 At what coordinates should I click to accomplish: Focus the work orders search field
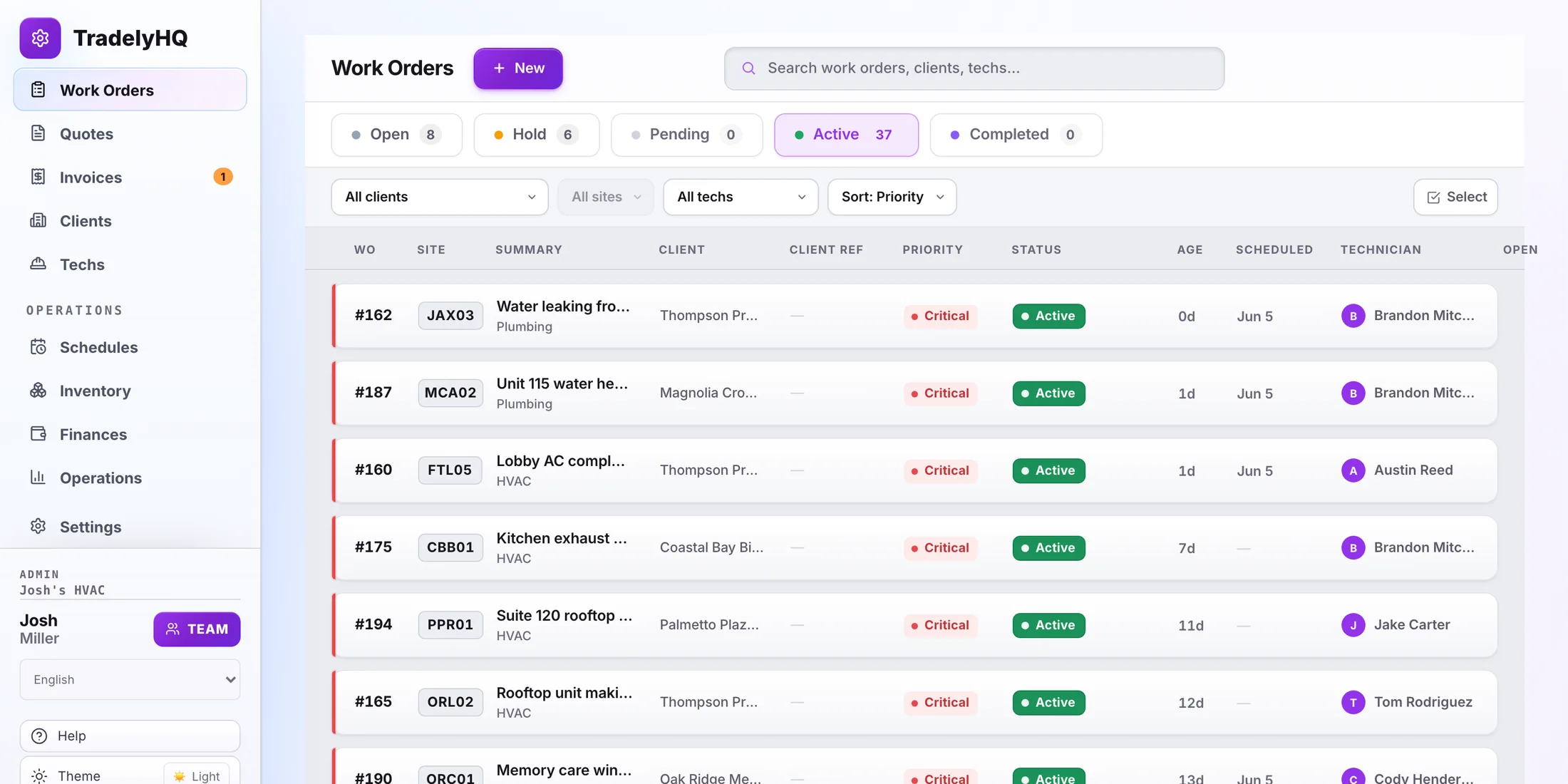974,68
